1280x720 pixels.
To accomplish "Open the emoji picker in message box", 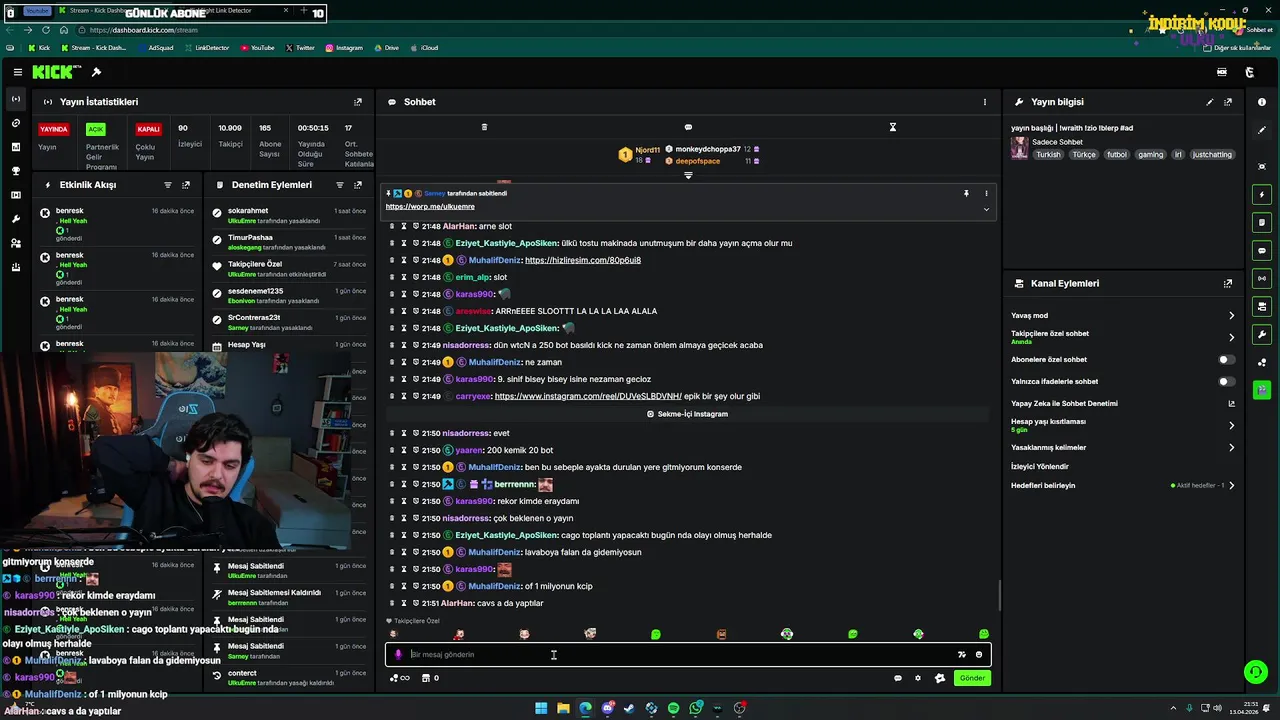I will (x=979, y=655).
